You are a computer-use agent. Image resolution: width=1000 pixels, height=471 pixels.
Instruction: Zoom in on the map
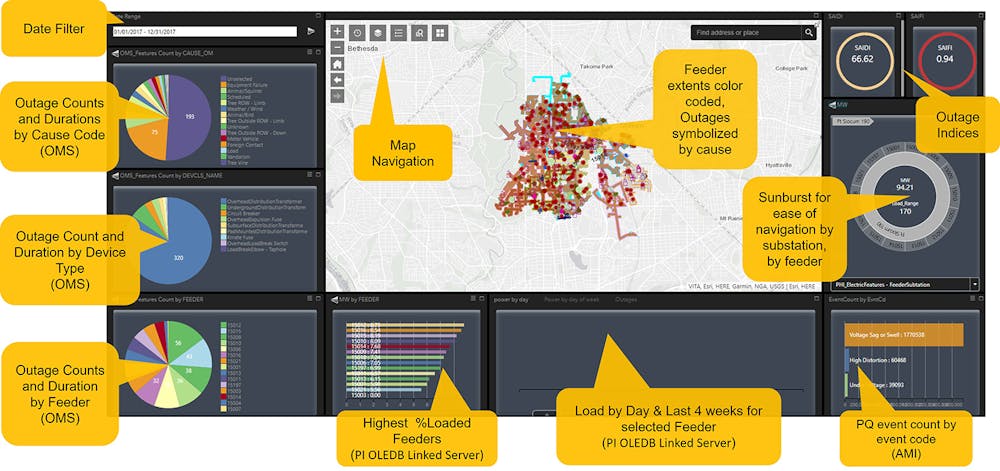pyautogui.click(x=337, y=31)
